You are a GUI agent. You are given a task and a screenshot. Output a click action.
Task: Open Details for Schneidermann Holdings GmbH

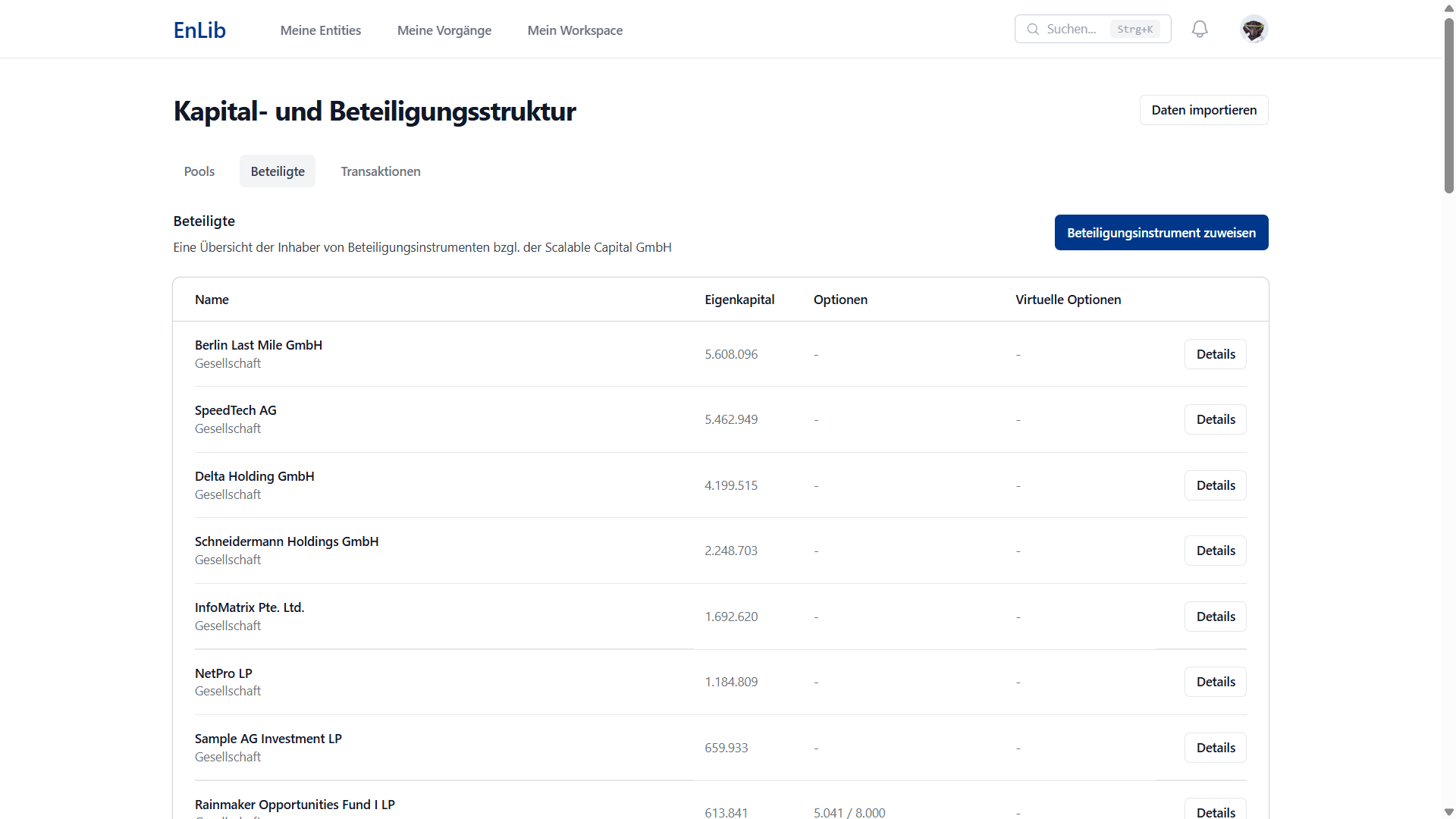tap(1216, 551)
